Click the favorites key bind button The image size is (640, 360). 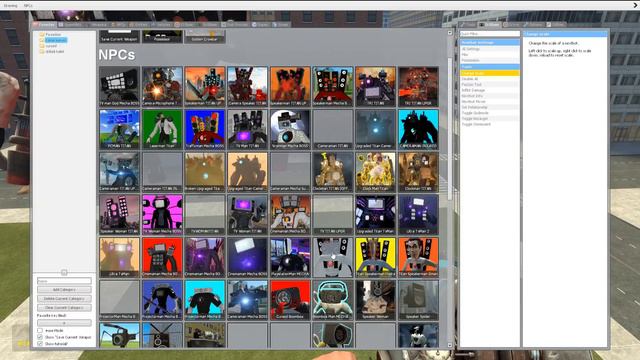(64, 323)
